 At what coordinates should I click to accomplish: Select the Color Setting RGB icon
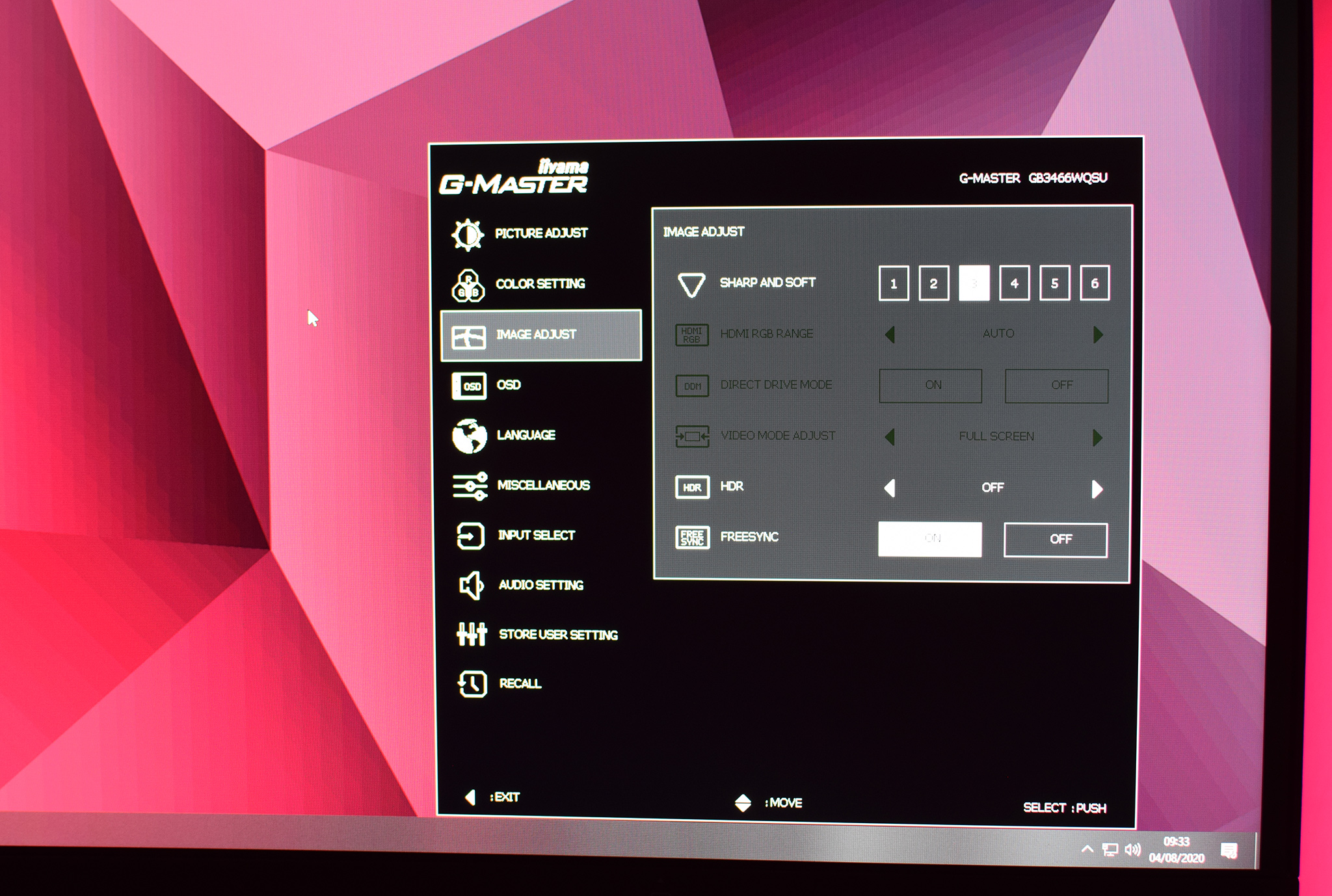[468, 285]
